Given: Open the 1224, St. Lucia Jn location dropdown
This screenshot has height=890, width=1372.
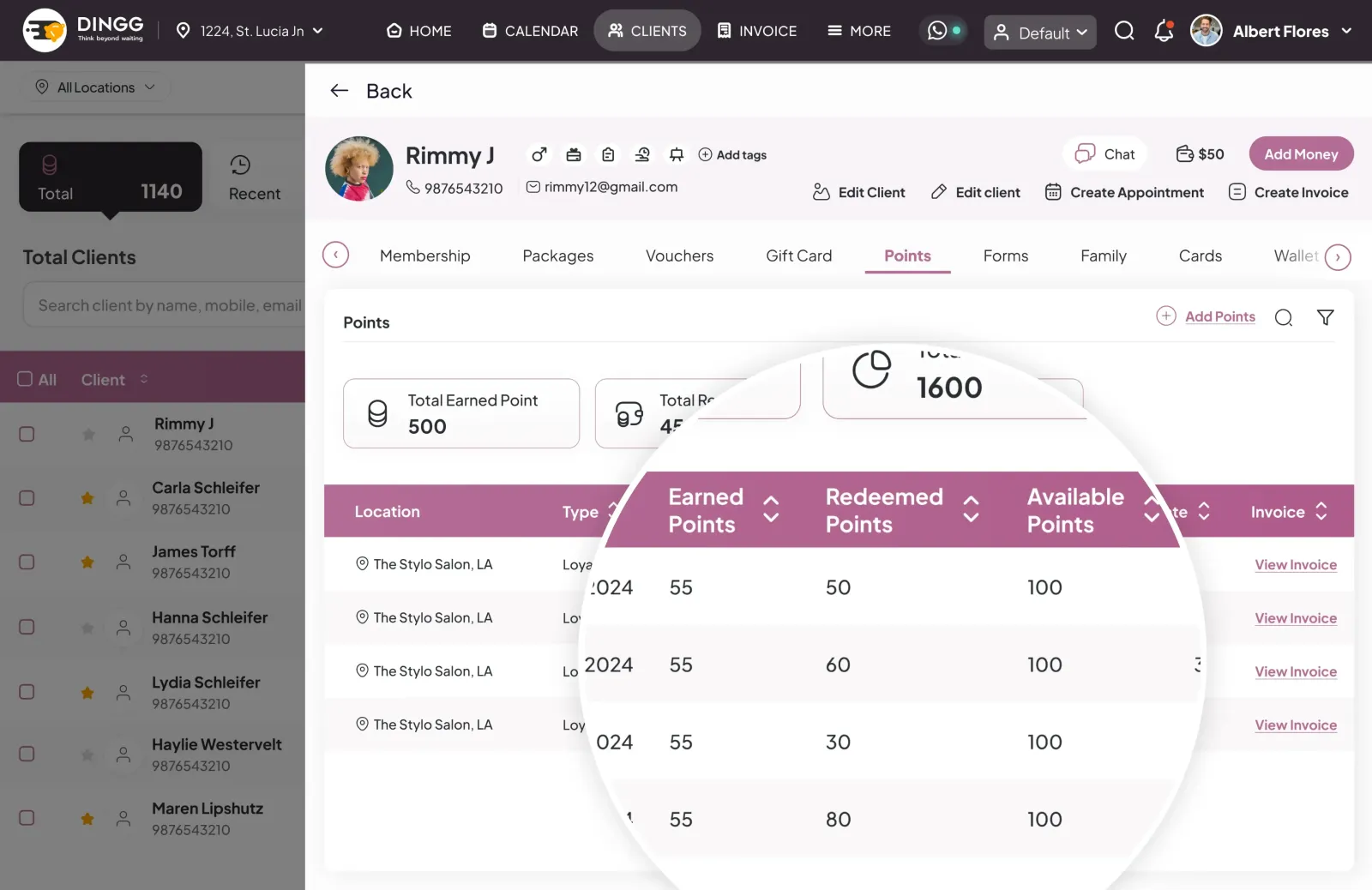Looking at the screenshot, I should (250, 31).
